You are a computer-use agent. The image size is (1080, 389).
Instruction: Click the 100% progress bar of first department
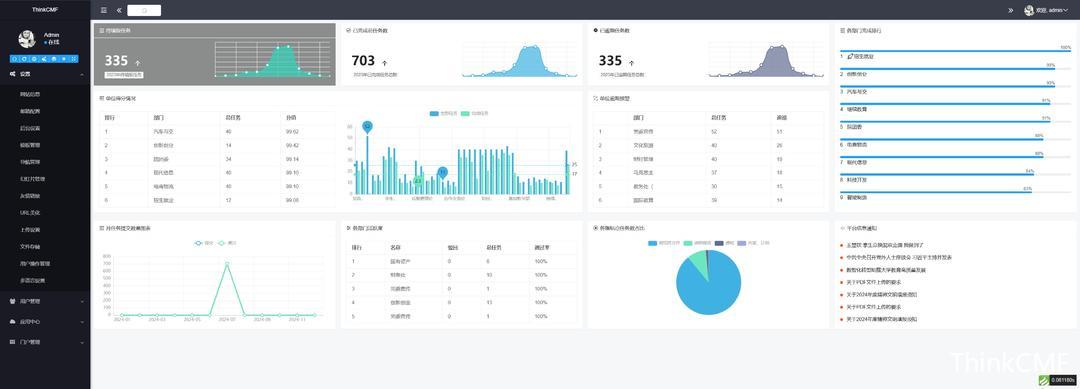tap(955, 51)
